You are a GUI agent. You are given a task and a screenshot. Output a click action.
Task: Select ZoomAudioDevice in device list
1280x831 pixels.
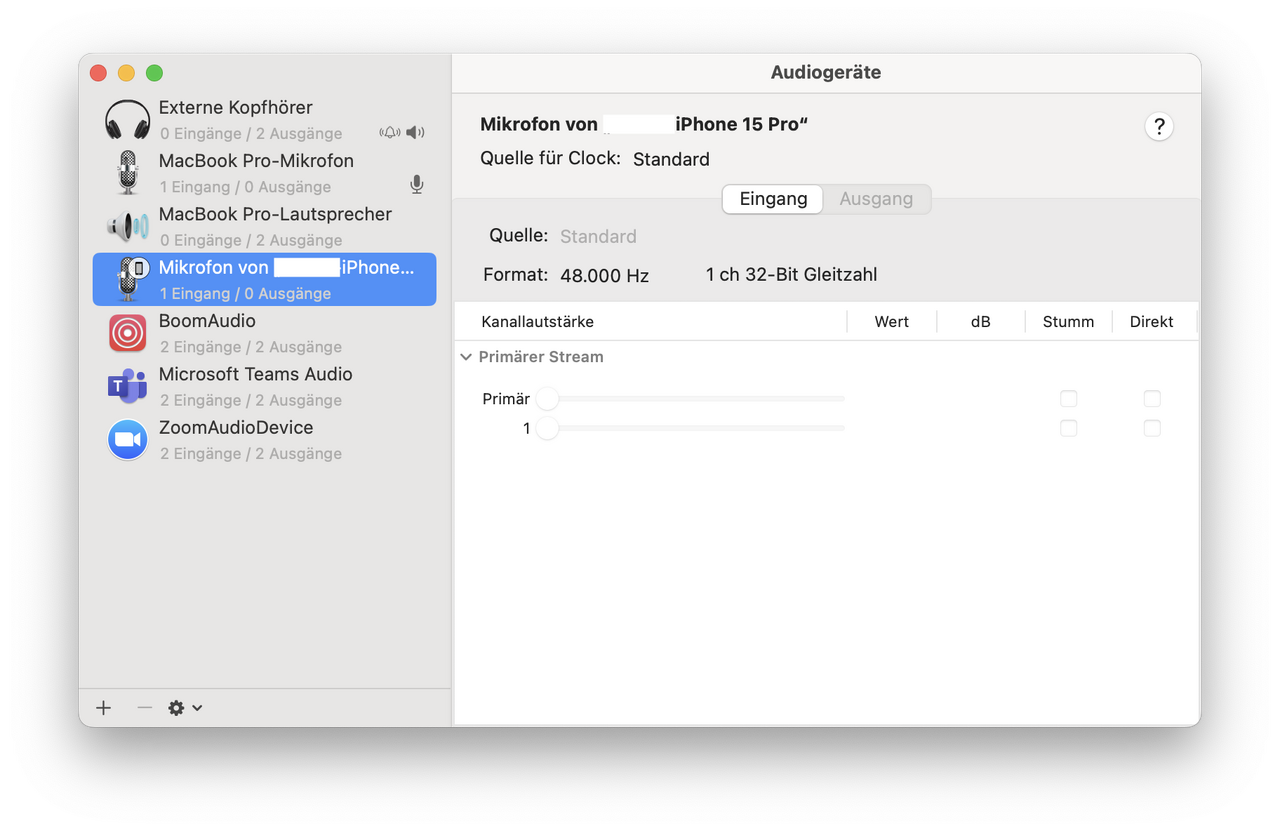click(x=265, y=440)
